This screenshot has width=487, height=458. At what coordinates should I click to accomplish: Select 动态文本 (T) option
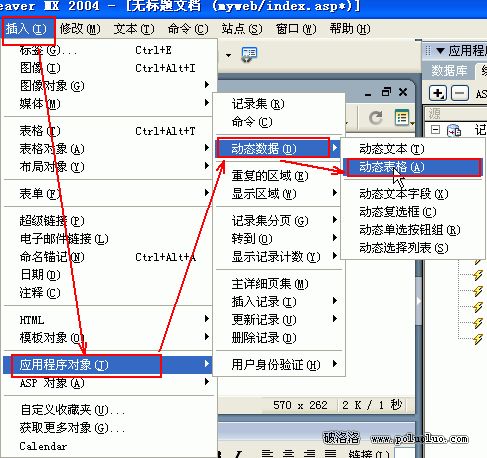392,149
